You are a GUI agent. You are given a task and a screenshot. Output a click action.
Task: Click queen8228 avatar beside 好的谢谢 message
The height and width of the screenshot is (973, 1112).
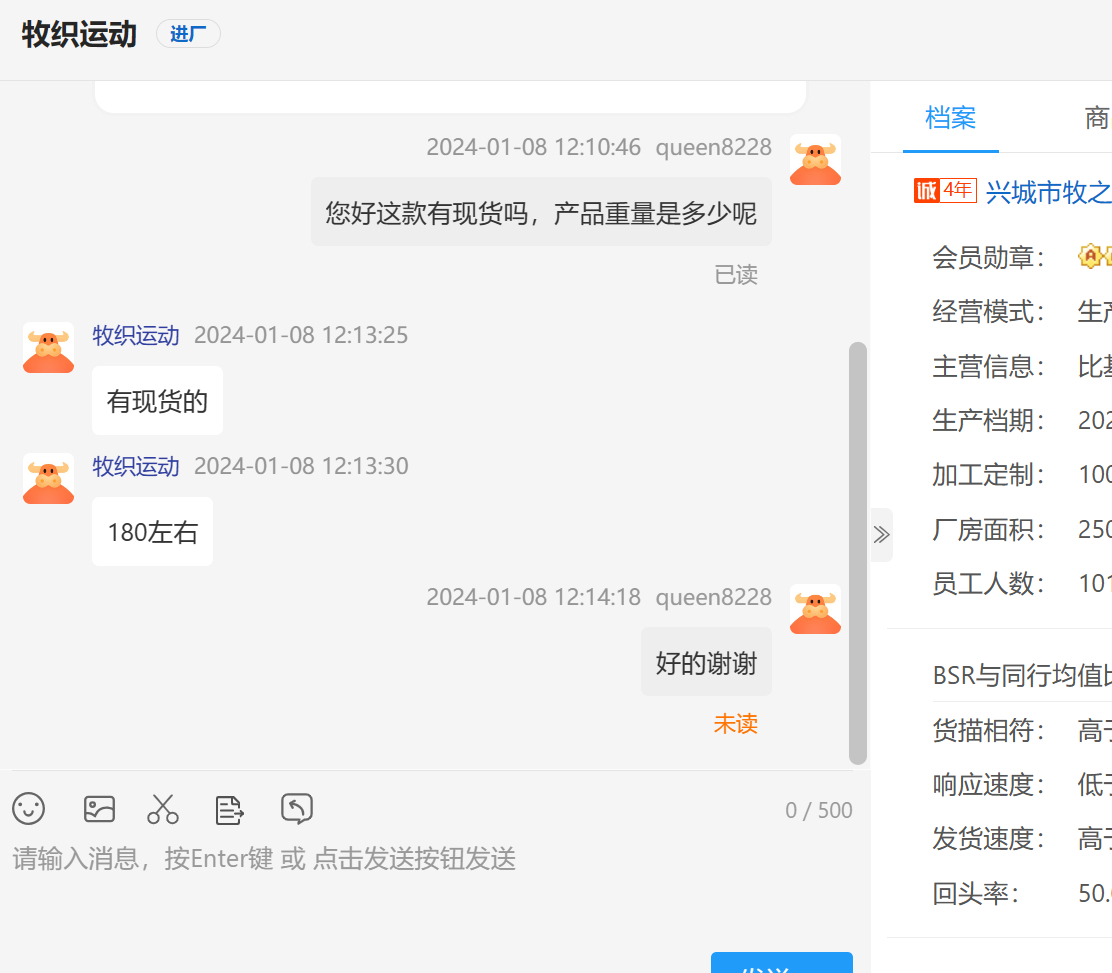pos(815,610)
